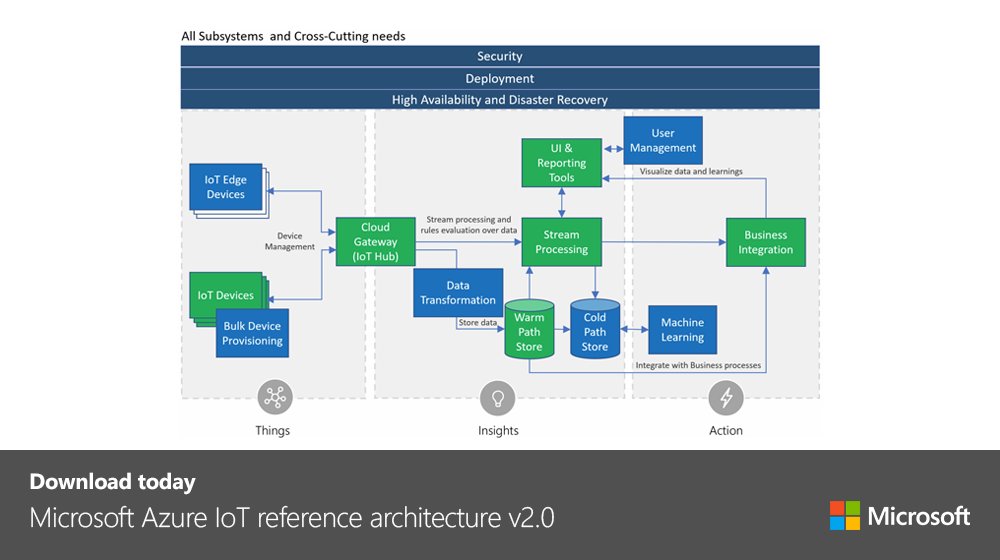
Task: Click 'All Subsystems and Cross-Cutting needs' heading
Action: [x=293, y=36]
